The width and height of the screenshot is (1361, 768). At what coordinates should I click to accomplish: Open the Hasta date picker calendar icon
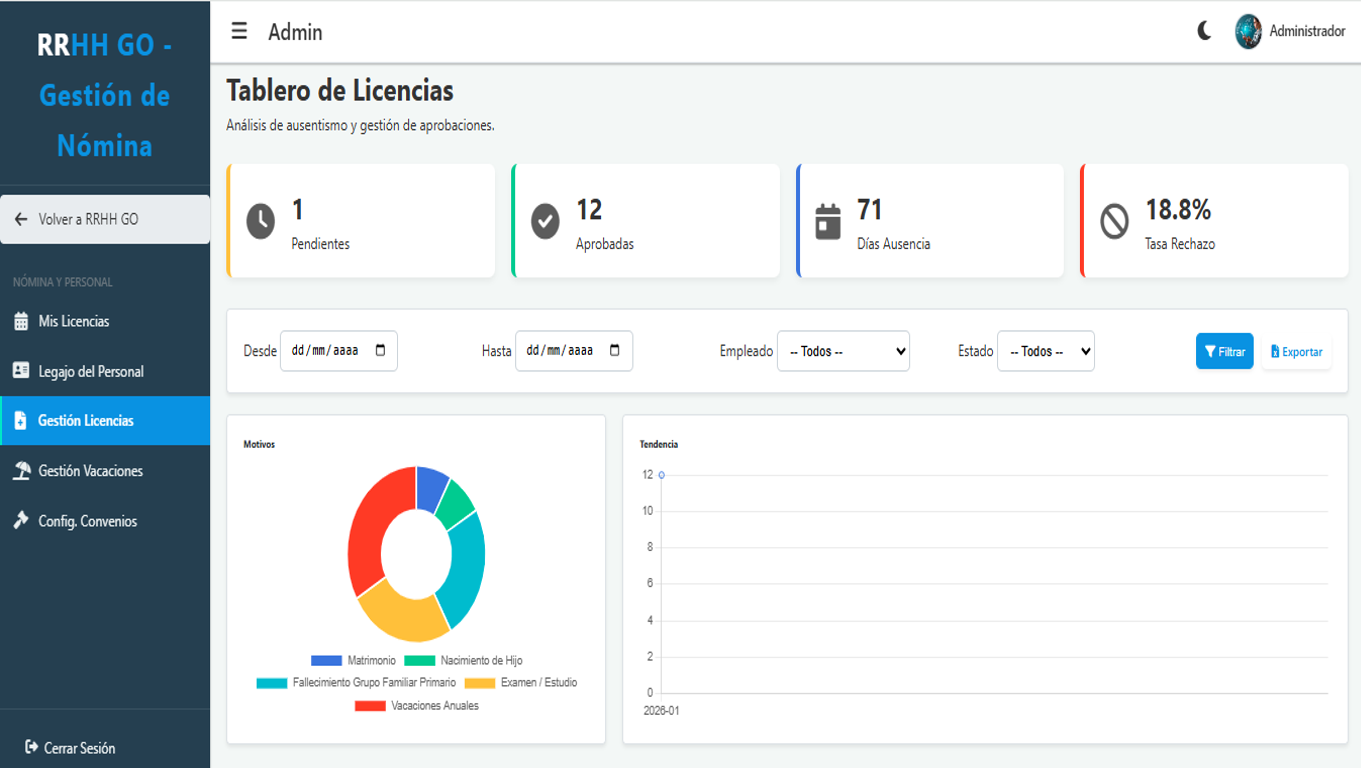(615, 351)
